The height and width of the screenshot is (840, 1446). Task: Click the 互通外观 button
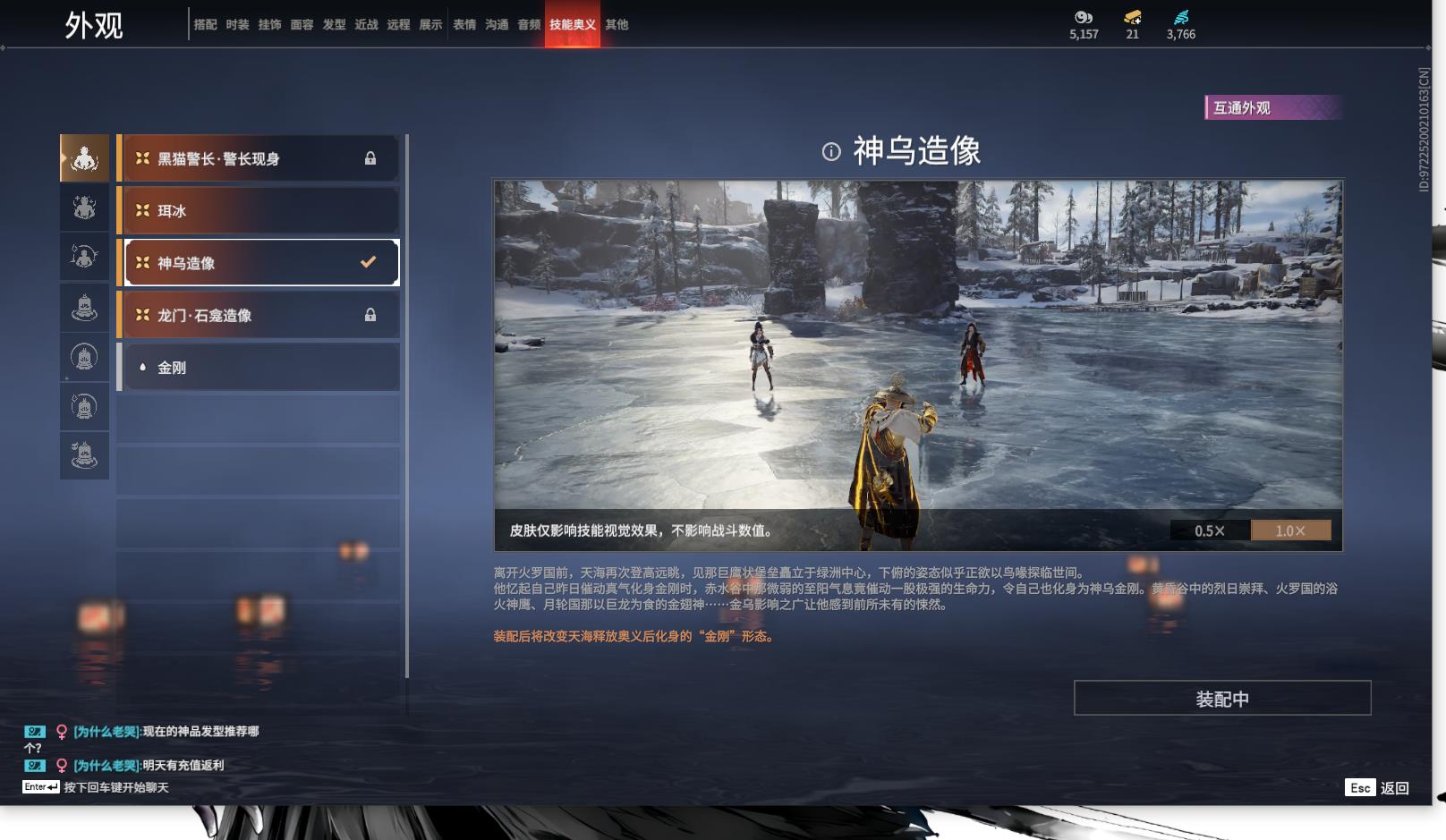[x=1273, y=107]
